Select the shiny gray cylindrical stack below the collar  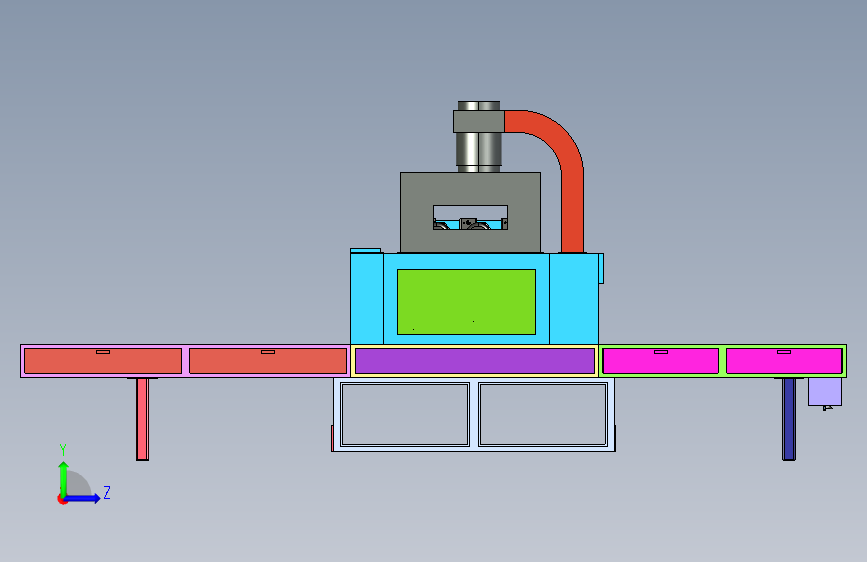tap(478, 150)
